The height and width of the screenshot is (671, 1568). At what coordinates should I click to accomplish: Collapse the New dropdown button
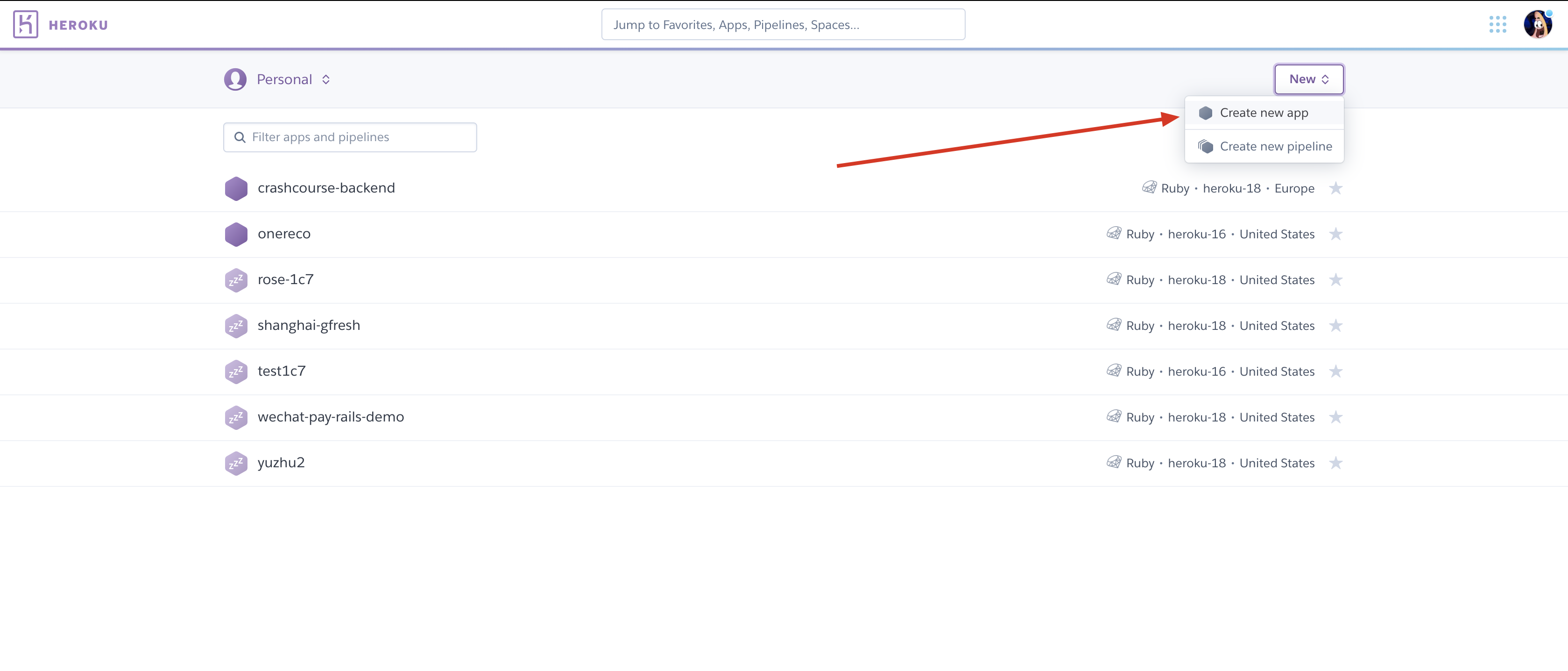coord(1309,79)
